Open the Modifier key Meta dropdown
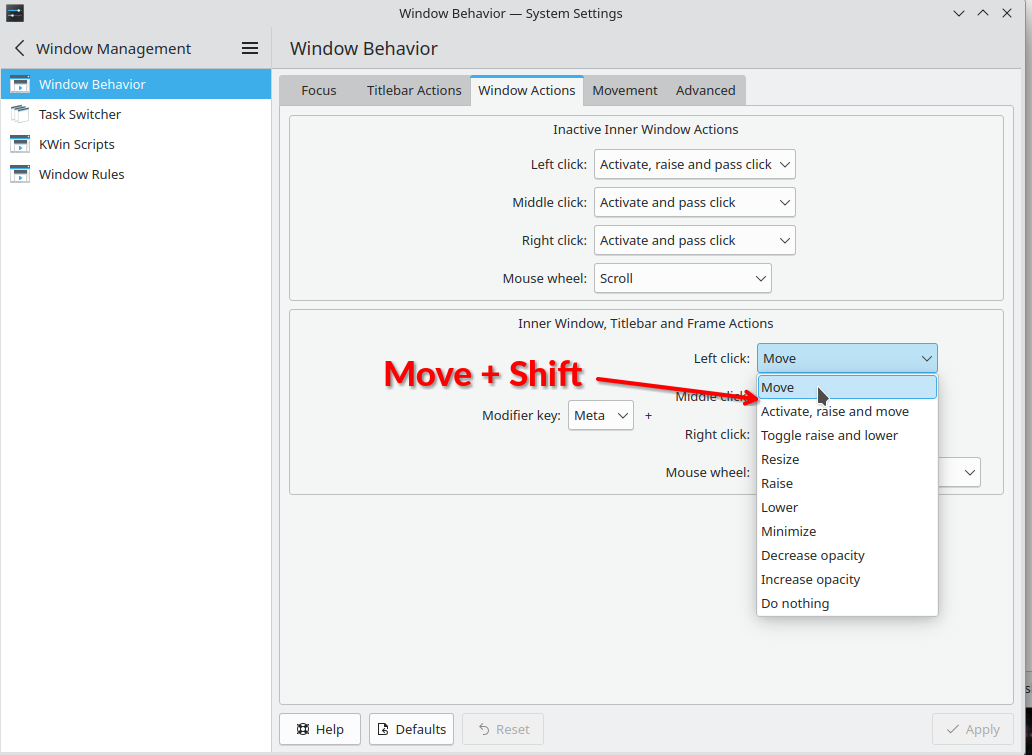The width and height of the screenshot is (1032, 755). coord(600,415)
